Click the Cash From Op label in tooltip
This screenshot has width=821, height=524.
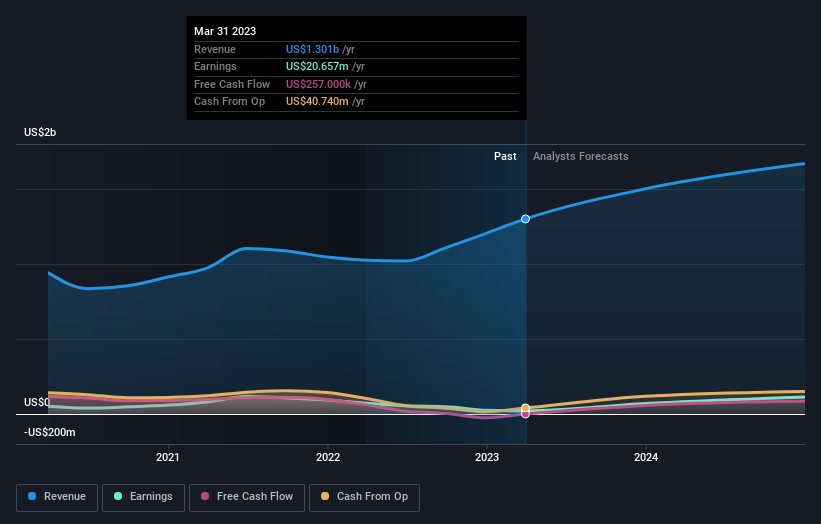tap(229, 102)
